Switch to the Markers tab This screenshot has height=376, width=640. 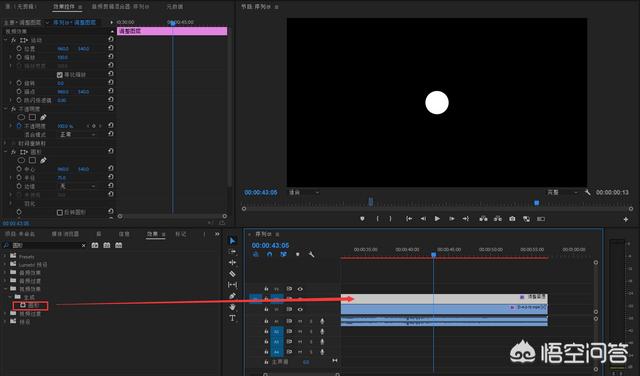[x=181, y=234]
